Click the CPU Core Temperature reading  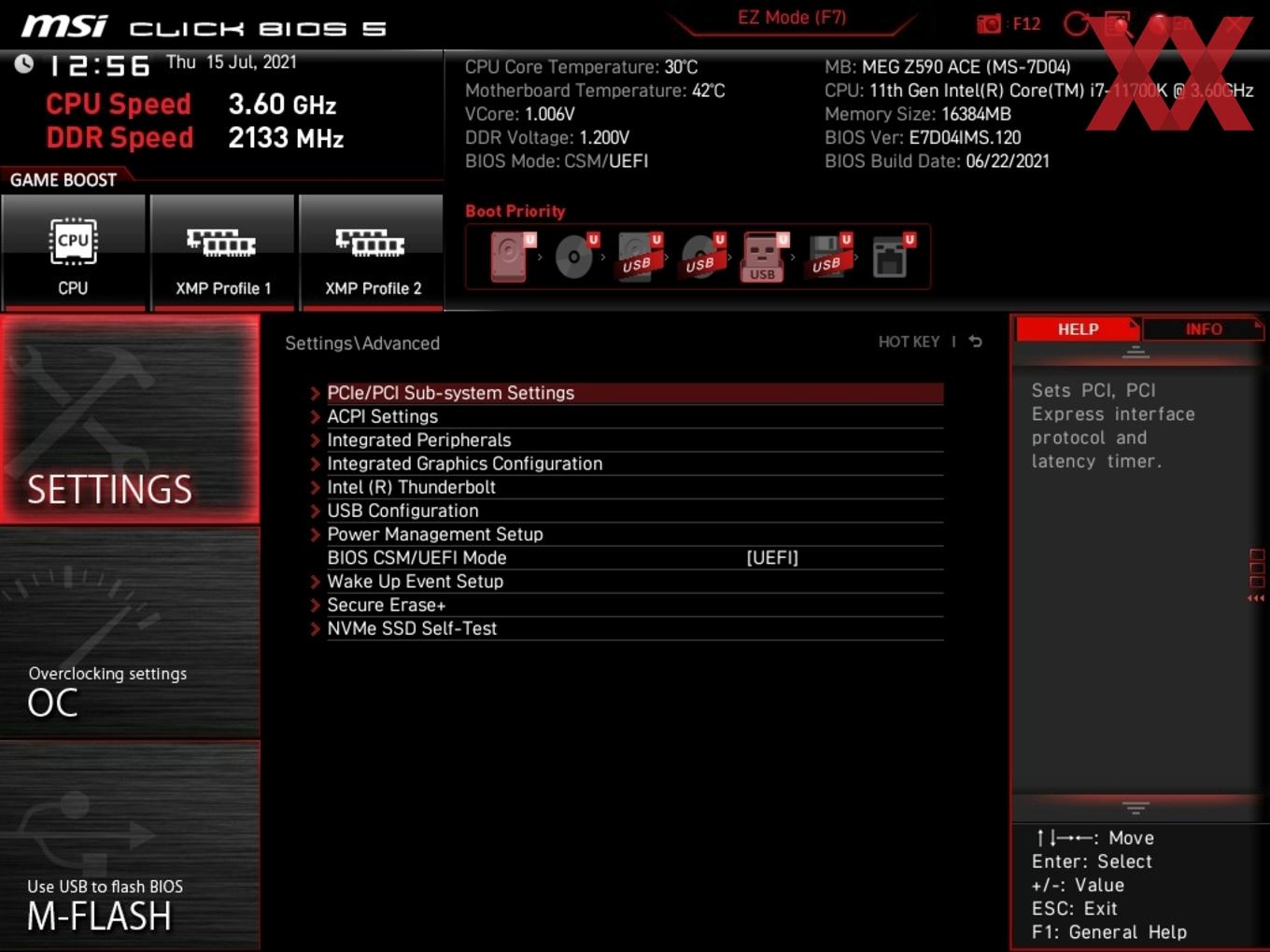click(x=581, y=67)
